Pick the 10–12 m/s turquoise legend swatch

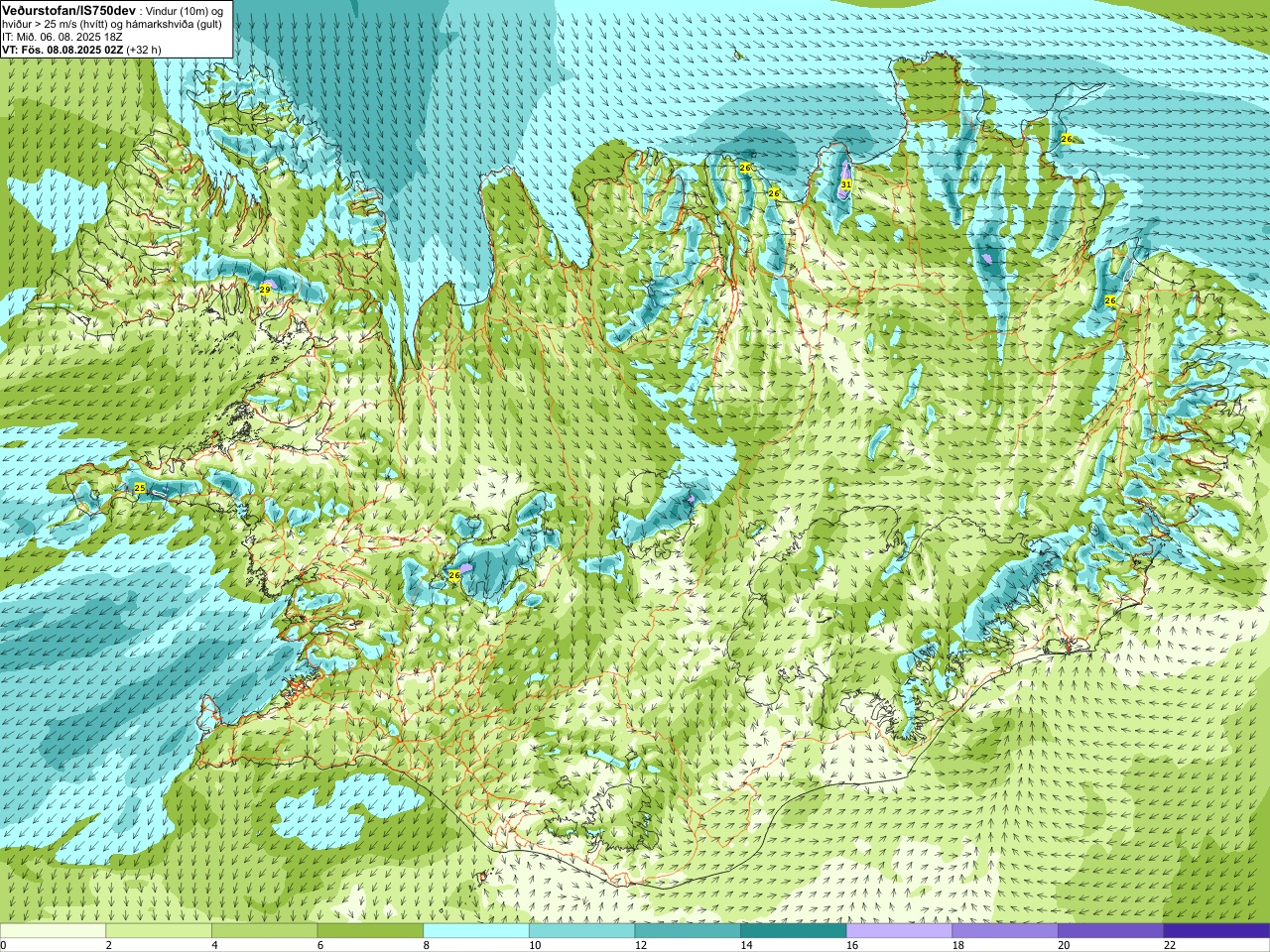581,931
